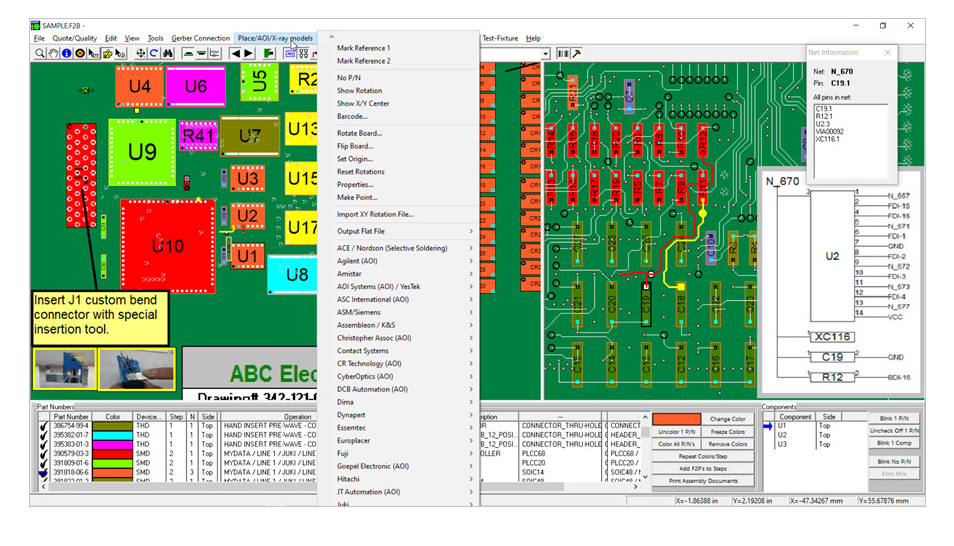The height and width of the screenshot is (546, 954).
Task: Toggle checkmark for part 391809-01-6
Action: point(42,463)
